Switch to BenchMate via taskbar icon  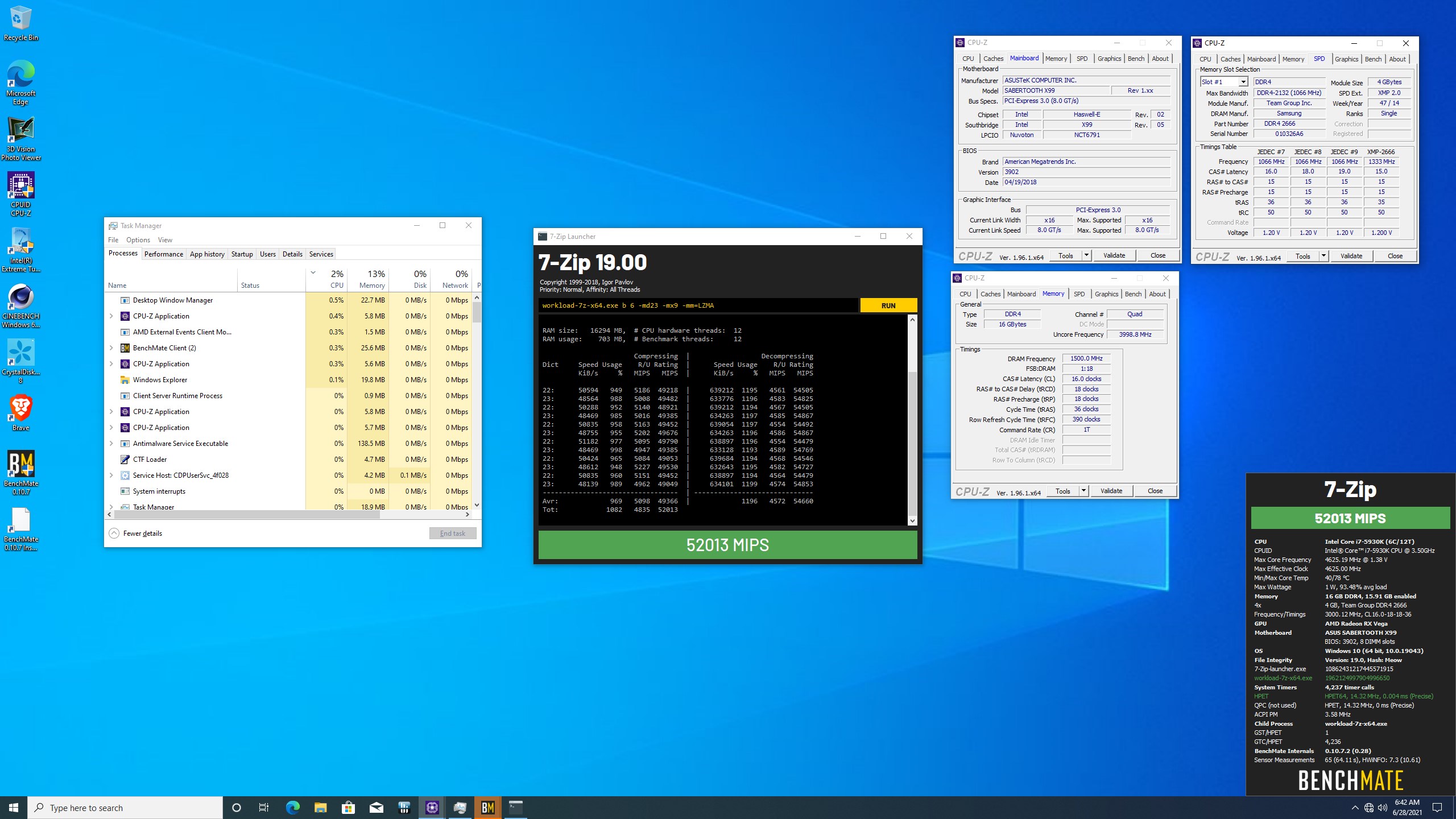[487, 808]
